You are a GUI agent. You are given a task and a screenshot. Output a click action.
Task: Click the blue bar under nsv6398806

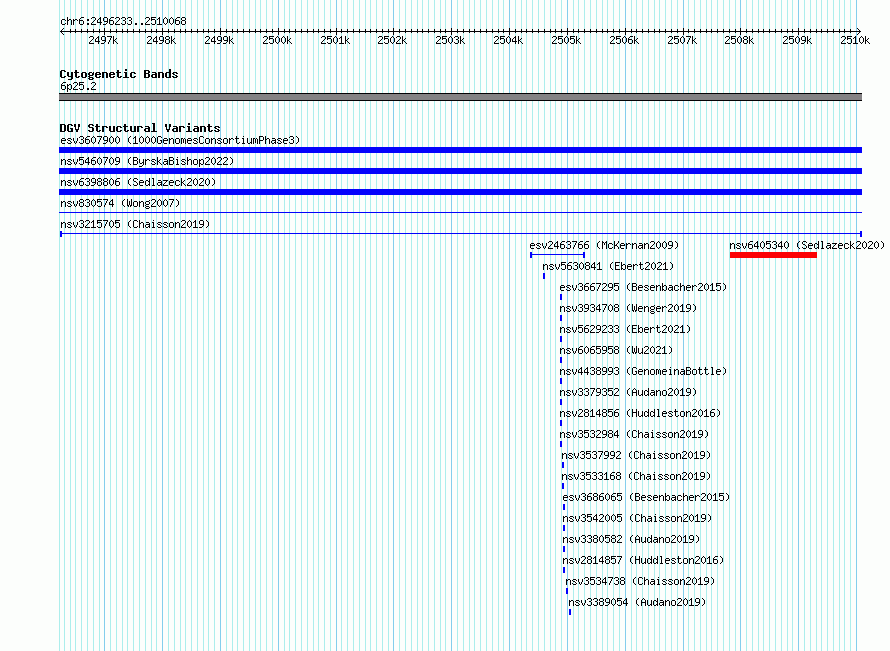click(x=460, y=192)
